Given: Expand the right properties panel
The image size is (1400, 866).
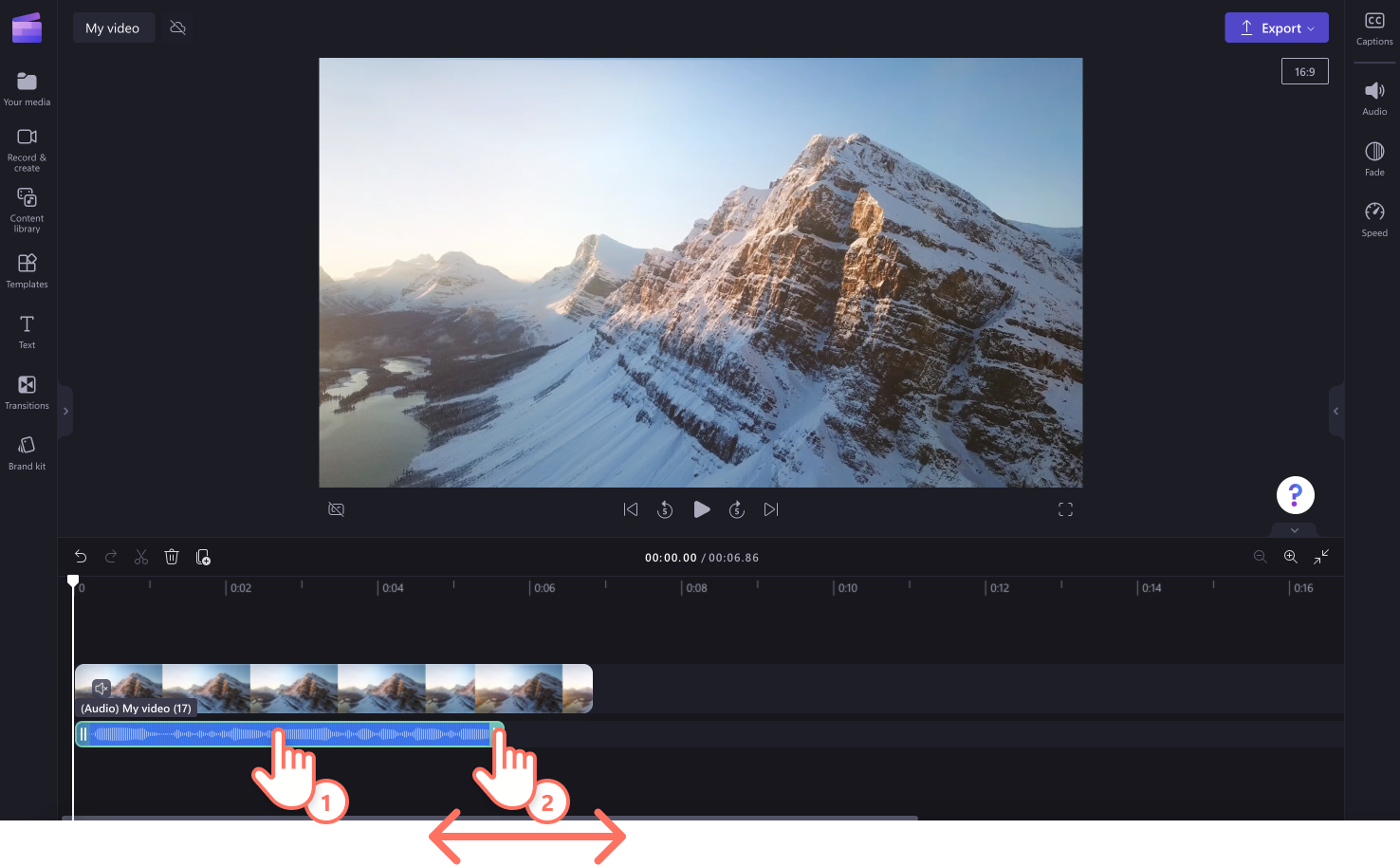Looking at the screenshot, I should coord(1336,411).
